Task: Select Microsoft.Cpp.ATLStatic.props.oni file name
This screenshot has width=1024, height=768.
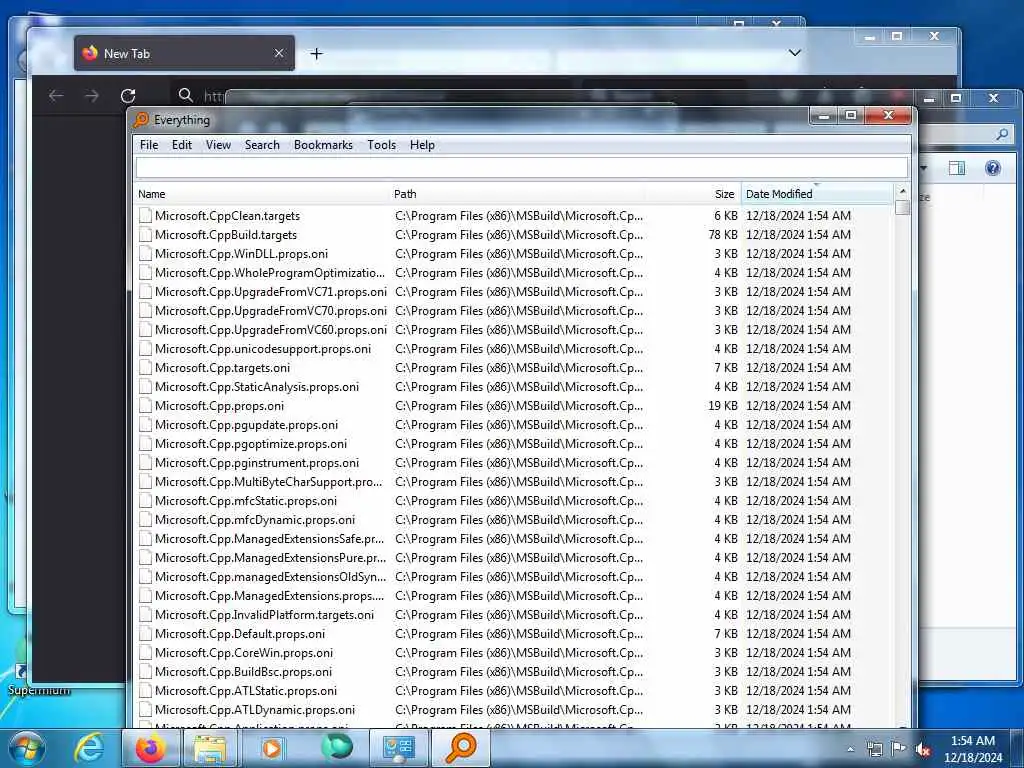Action: tap(246, 690)
